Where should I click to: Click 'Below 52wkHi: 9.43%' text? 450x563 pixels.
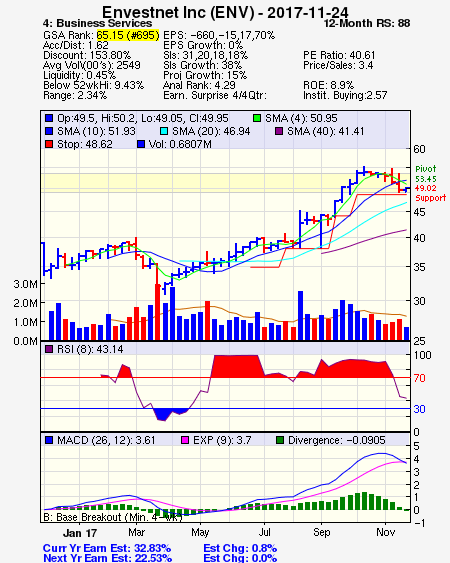click(93, 85)
